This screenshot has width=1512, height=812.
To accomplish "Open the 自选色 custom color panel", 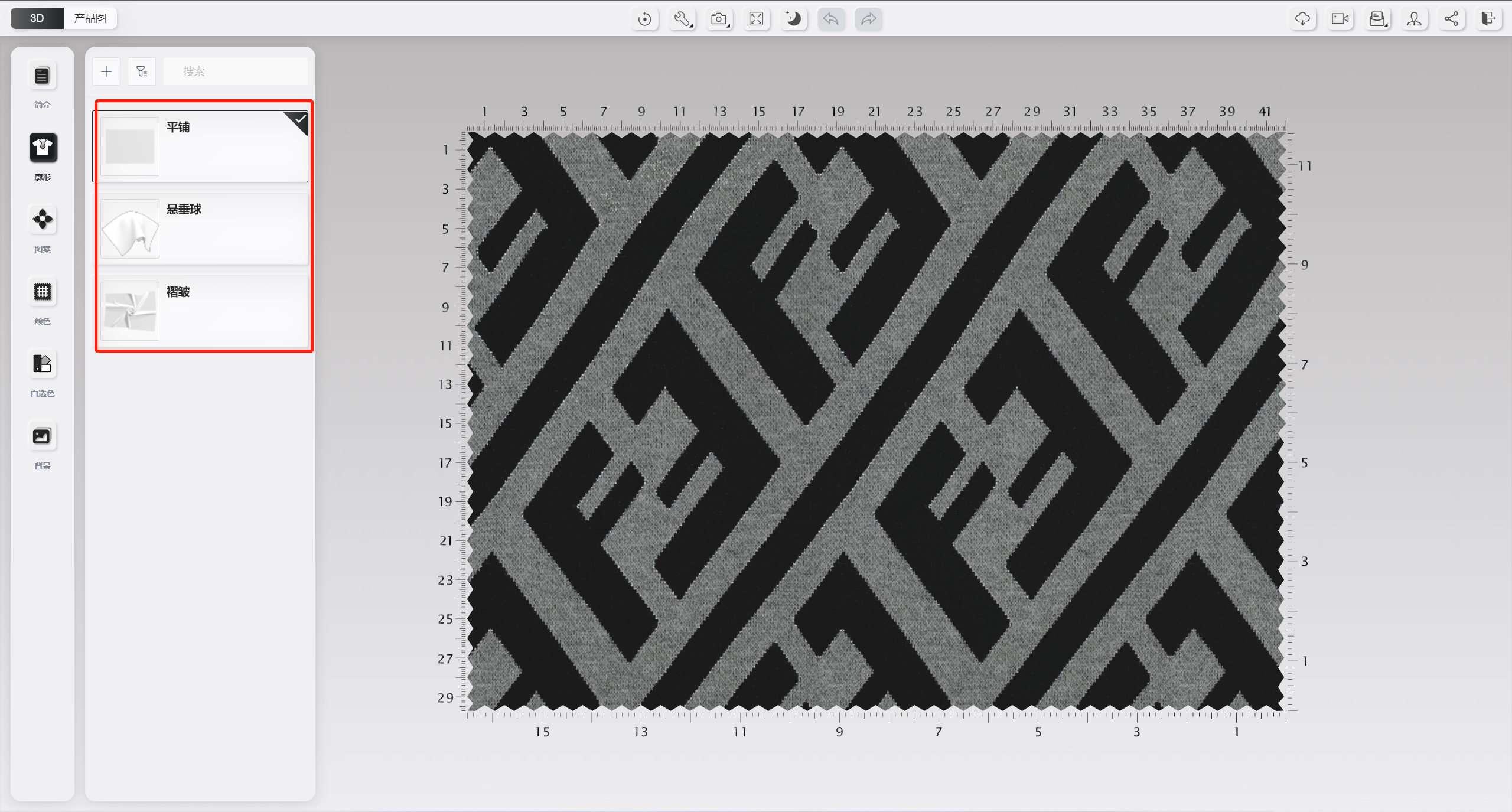I will 42,364.
